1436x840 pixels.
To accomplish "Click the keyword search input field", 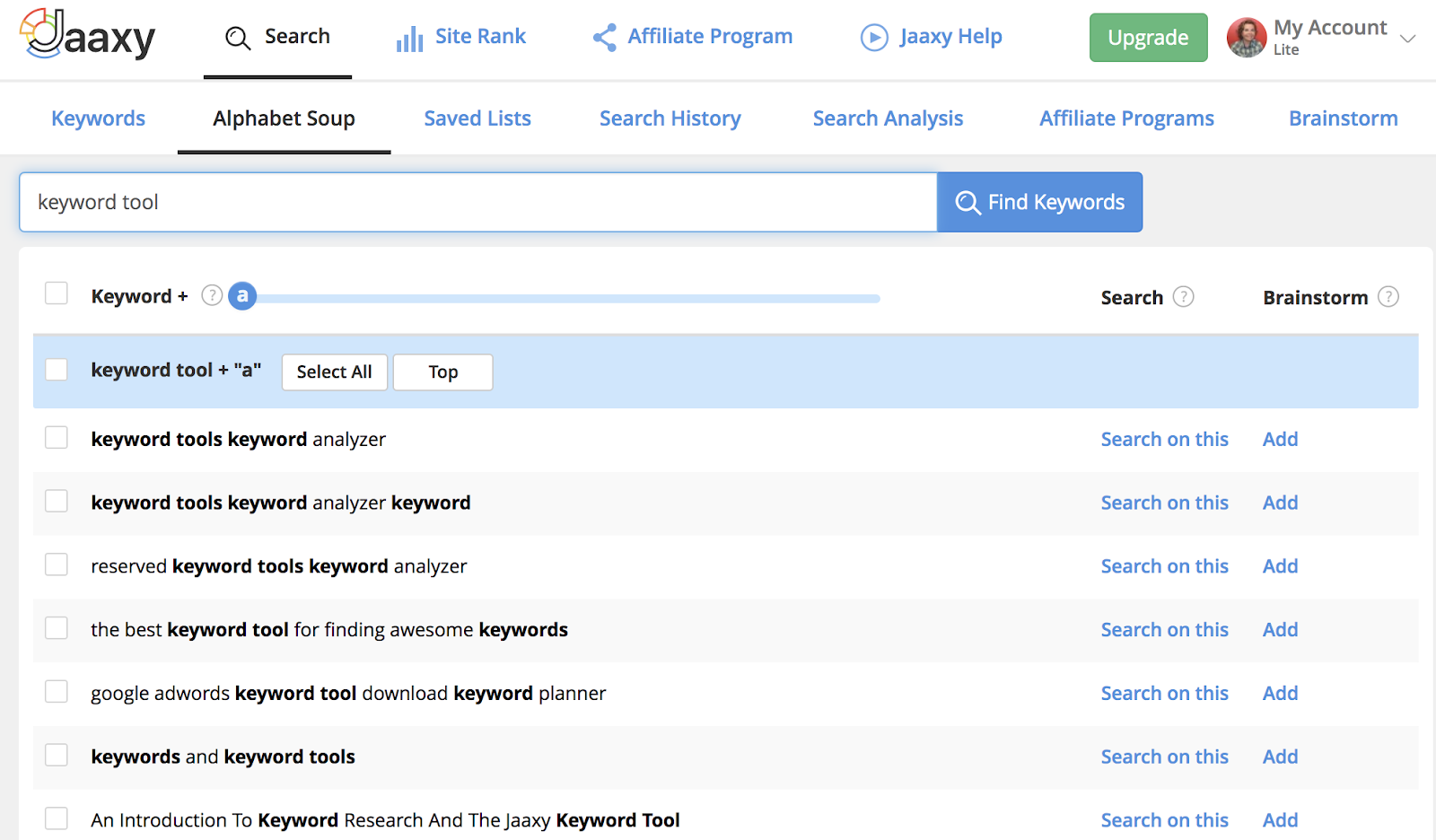I will click(x=478, y=202).
